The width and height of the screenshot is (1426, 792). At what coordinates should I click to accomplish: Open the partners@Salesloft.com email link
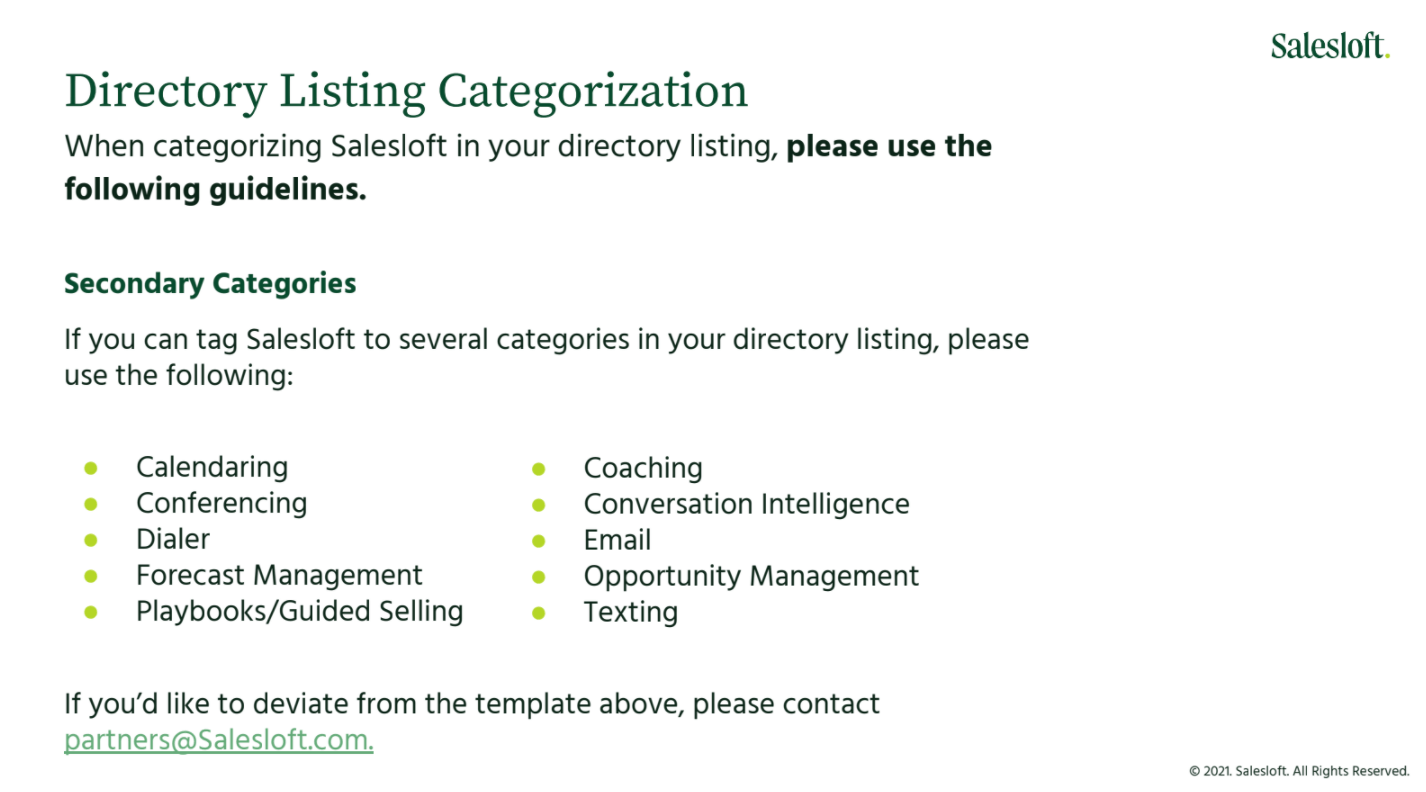(x=218, y=741)
